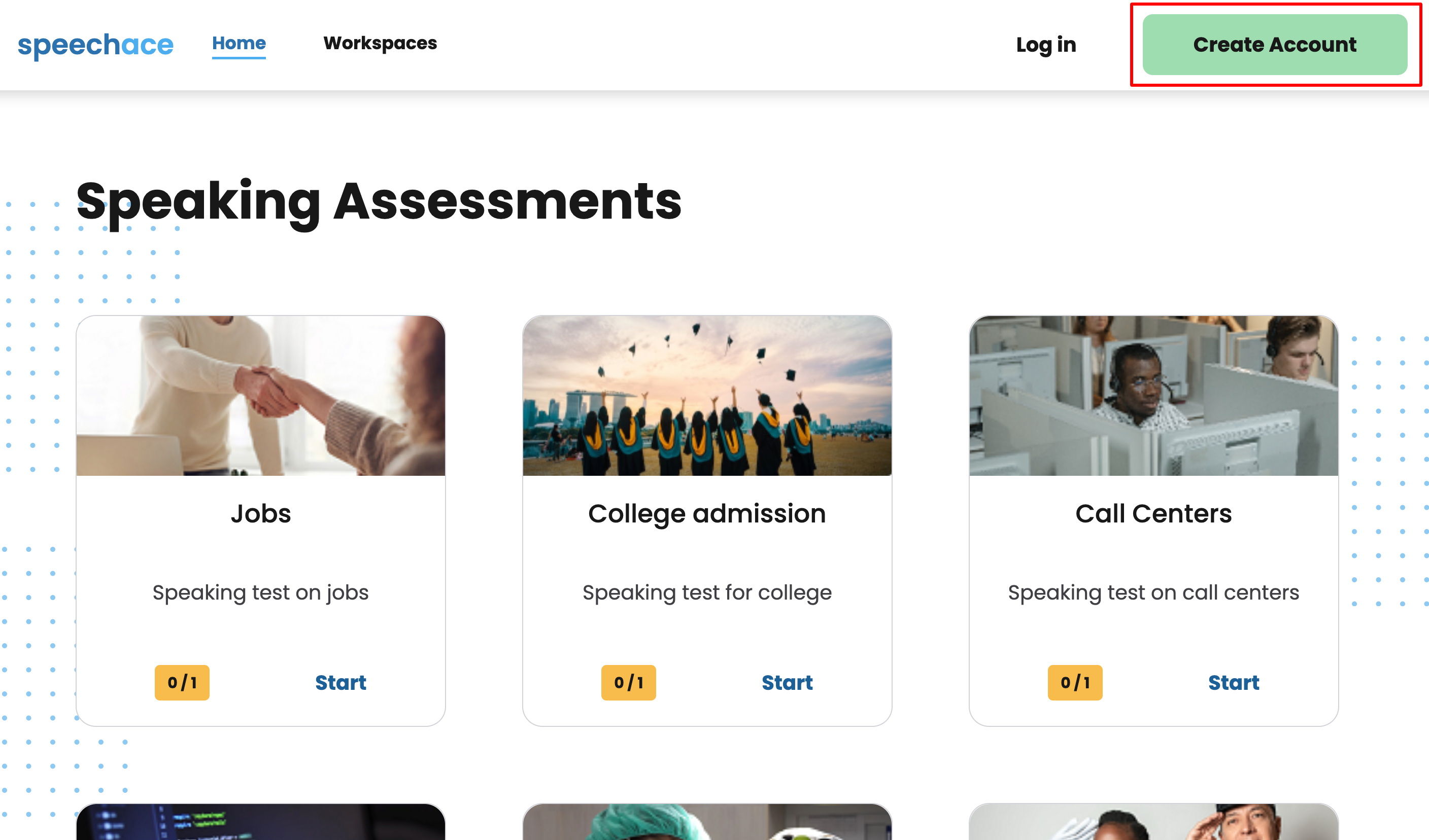Select the Call Centers card title
The height and width of the screenshot is (840, 1429).
(x=1153, y=513)
